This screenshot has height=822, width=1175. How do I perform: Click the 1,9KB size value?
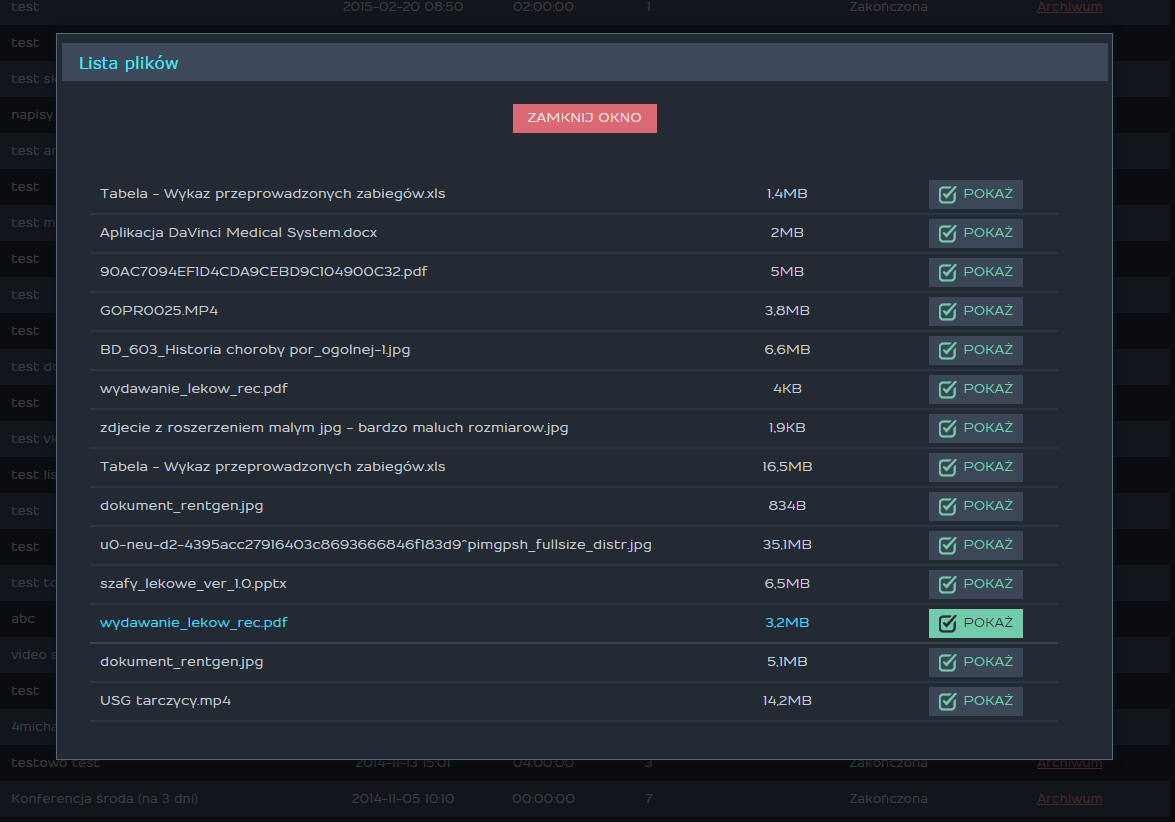pos(787,427)
